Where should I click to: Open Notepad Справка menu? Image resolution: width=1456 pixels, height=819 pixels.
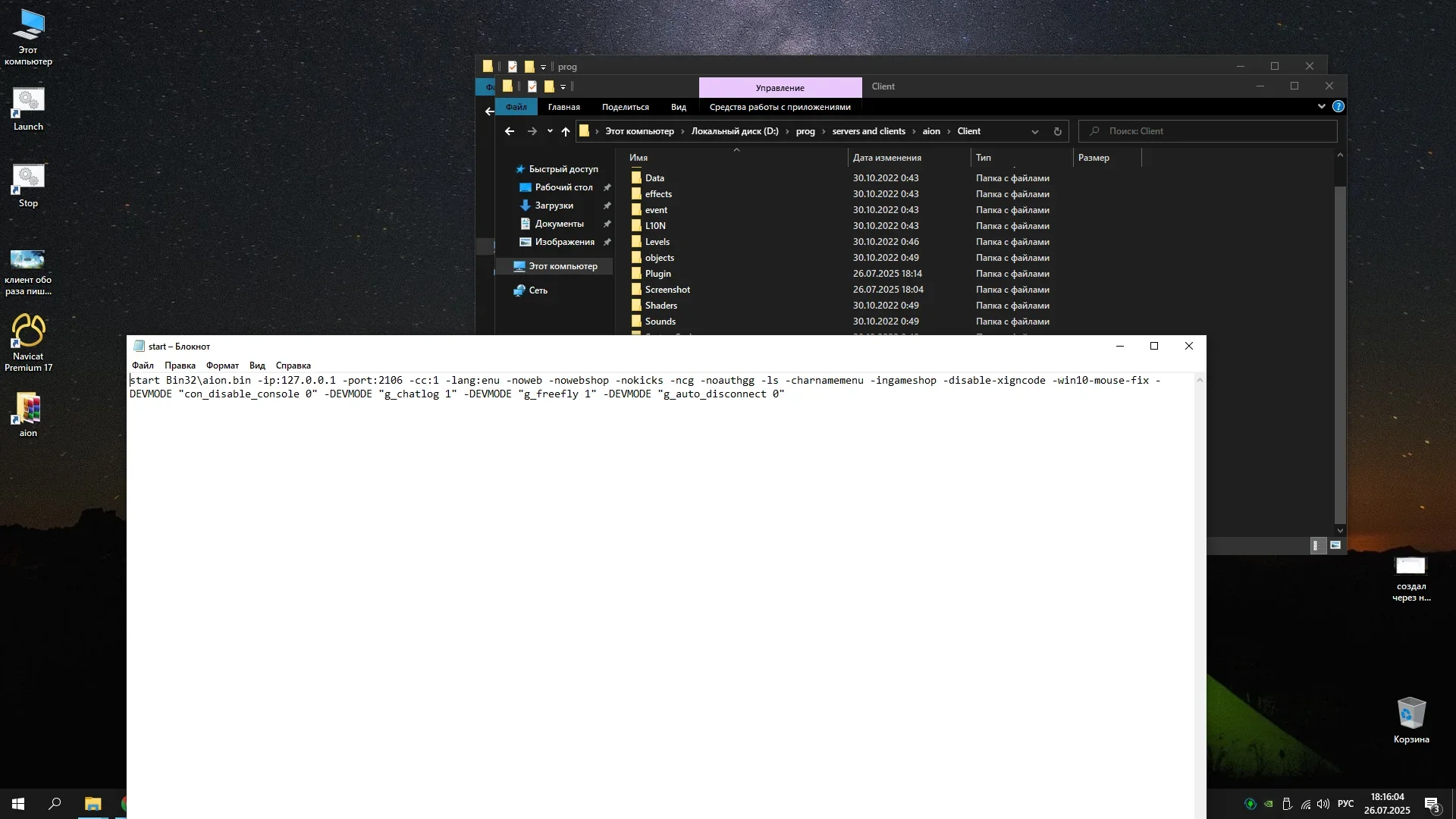pyautogui.click(x=293, y=365)
